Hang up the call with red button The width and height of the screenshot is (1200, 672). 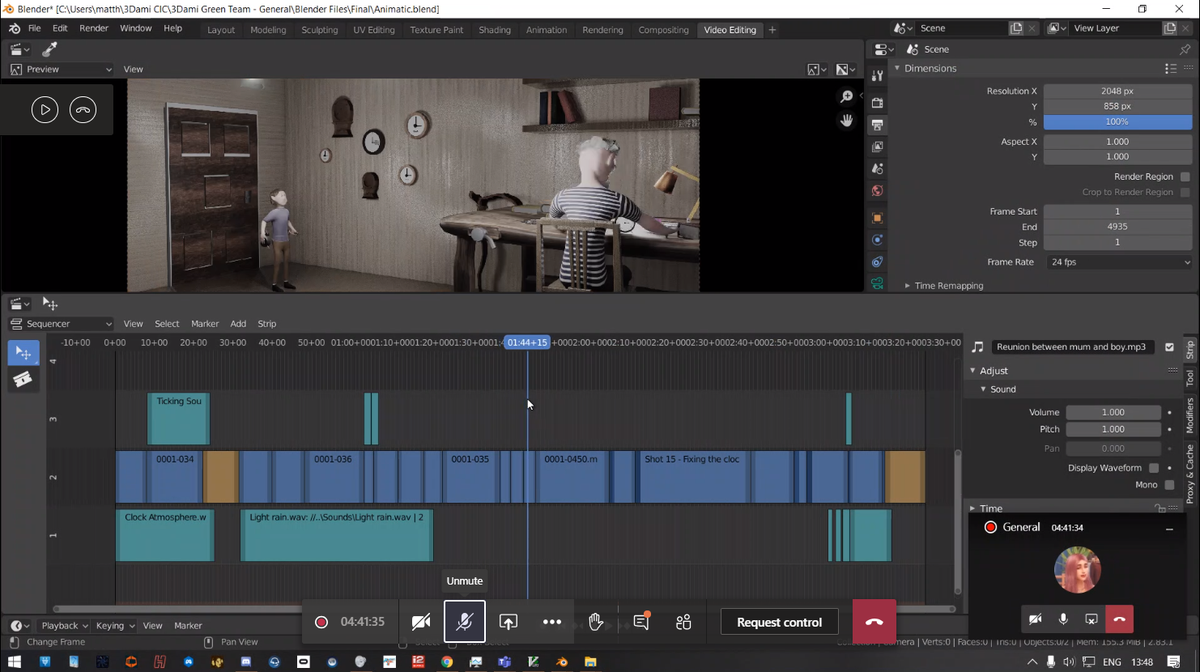[x=874, y=622]
